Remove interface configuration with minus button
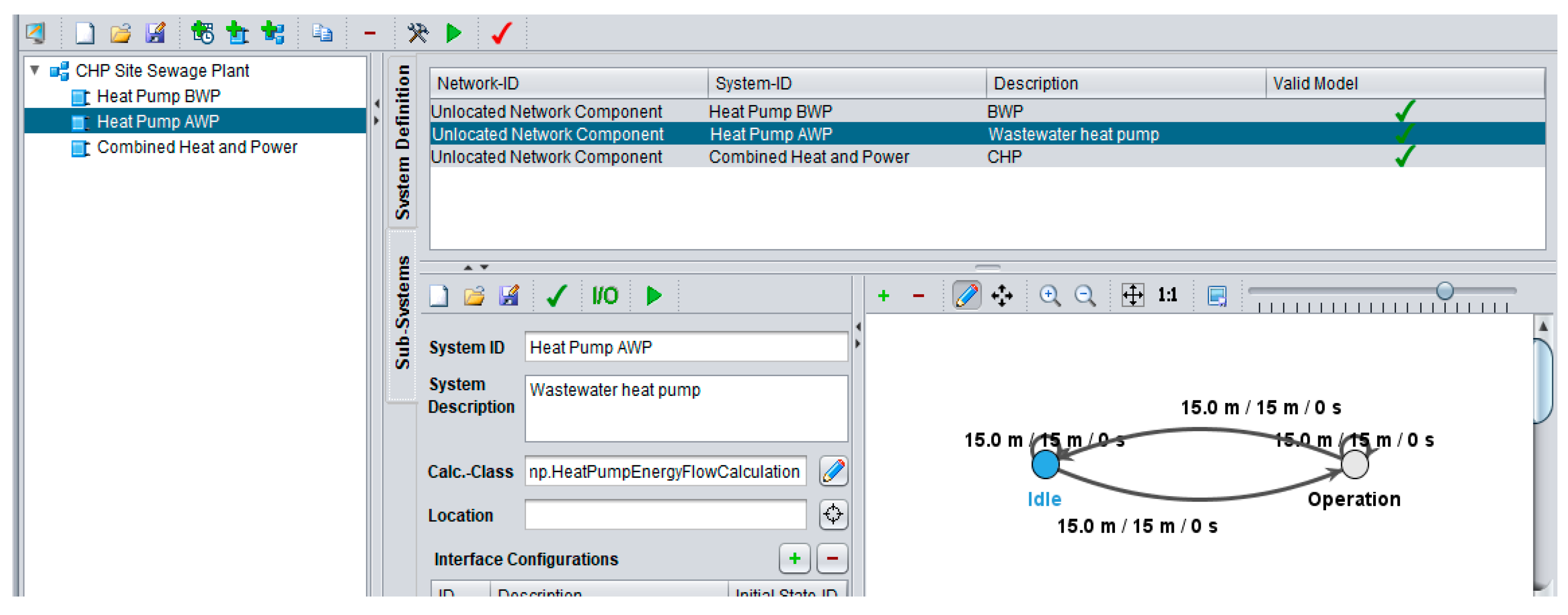Image resolution: width=1568 pixels, height=615 pixels. click(x=832, y=559)
